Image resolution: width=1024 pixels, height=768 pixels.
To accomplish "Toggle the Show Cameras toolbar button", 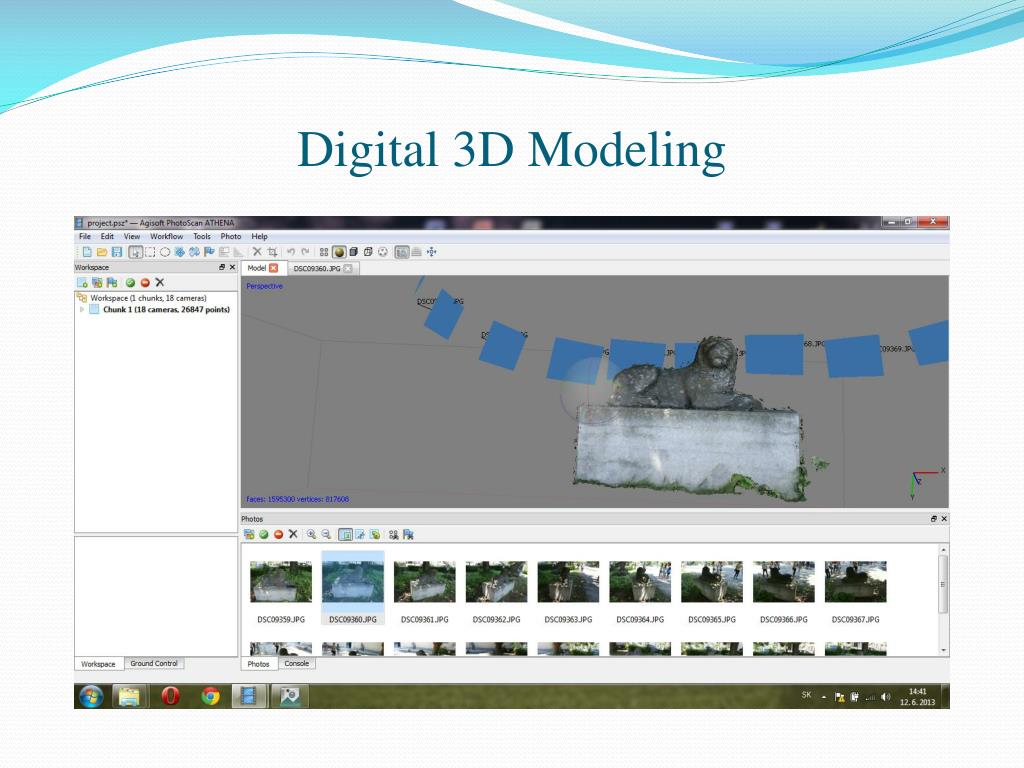I will pyautogui.click(x=401, y=252).
